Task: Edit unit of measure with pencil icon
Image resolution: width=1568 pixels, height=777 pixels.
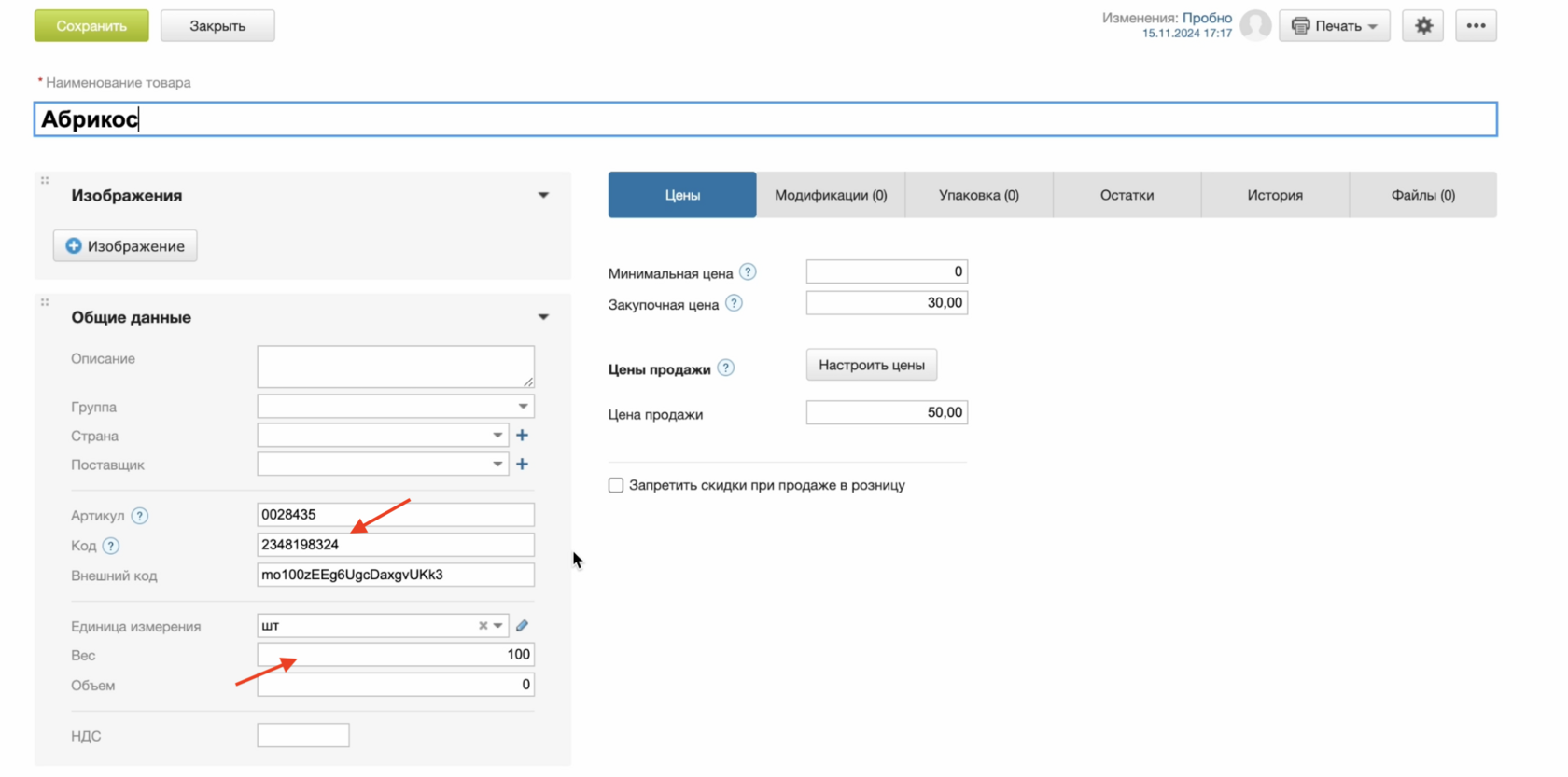Action: (x=523, y=626)
